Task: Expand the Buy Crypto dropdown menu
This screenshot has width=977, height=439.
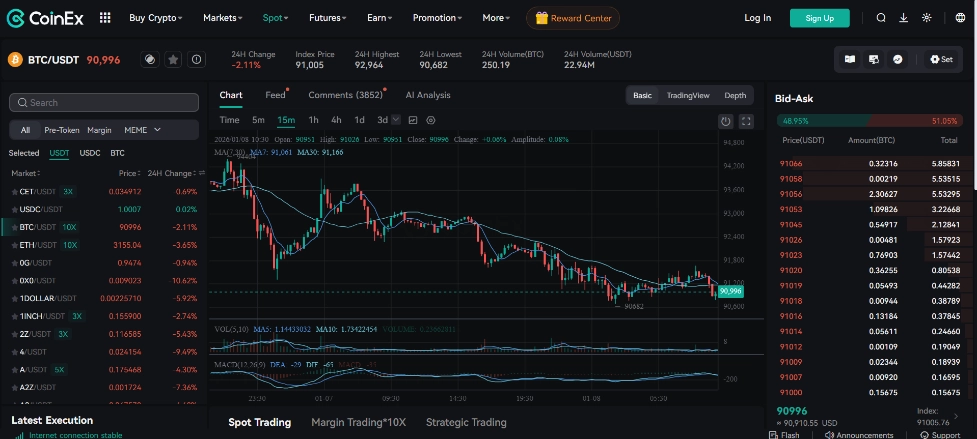Action: (x=157, y=18)
